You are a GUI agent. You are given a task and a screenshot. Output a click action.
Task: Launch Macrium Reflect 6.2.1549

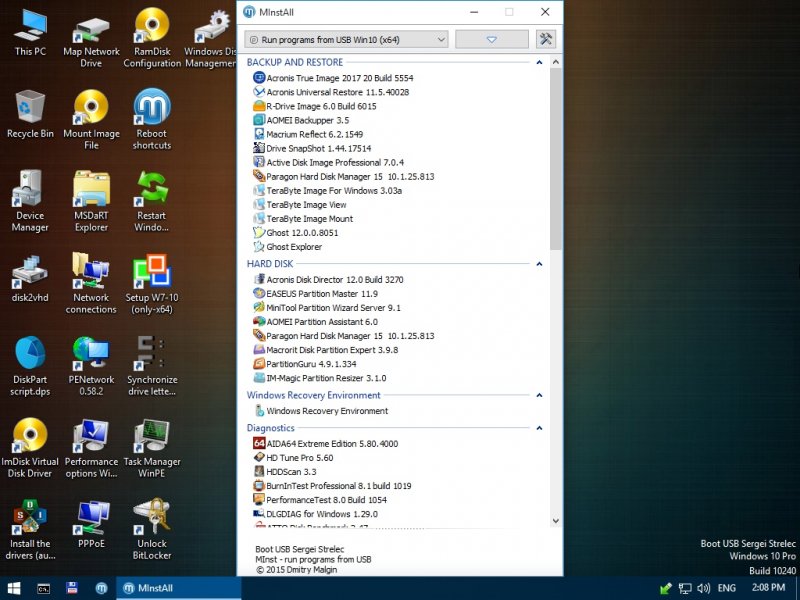308,134
